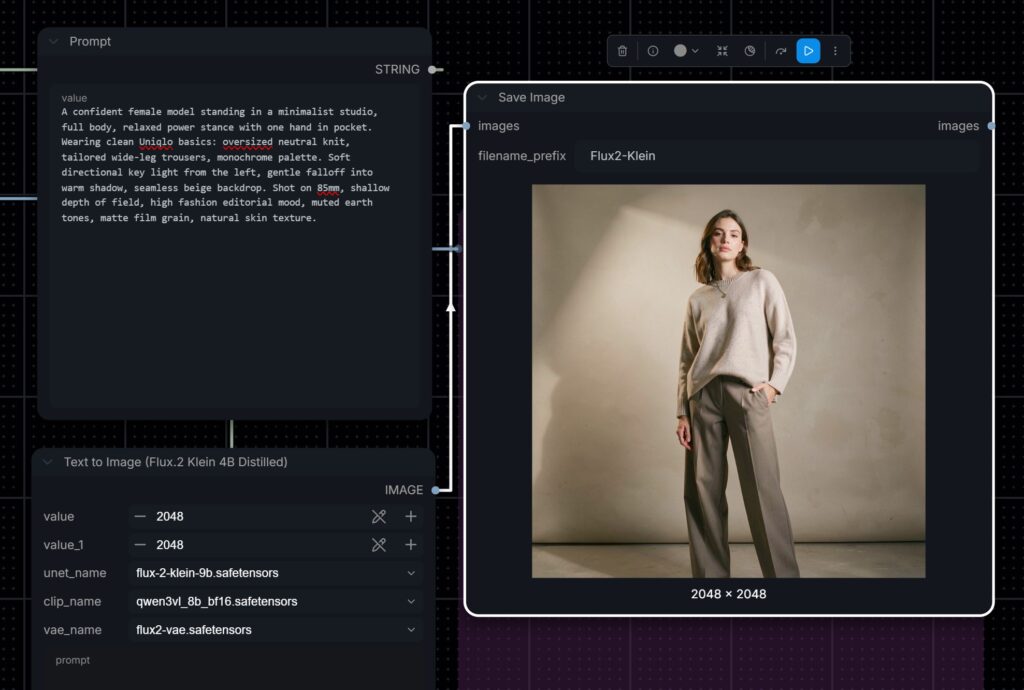Screen dimensions: 1024x690
Task: Click the Text to Image (Flux.2 Klein 4B Distilled) title
Action: point(176,462)
